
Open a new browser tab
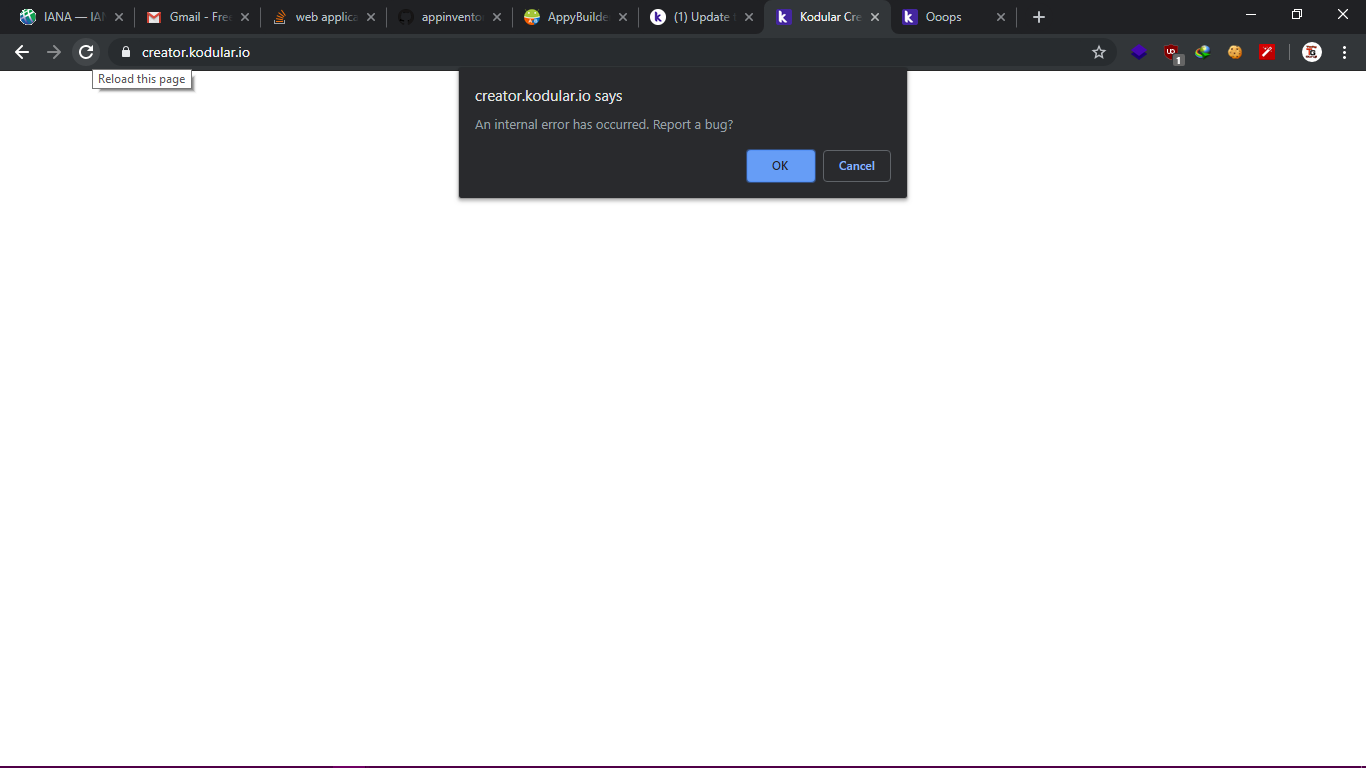tap(1038, 17)
